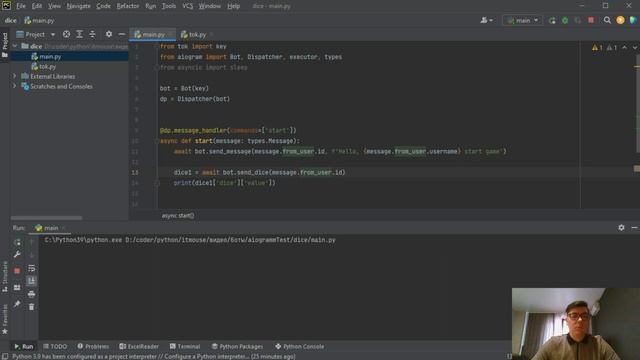Click the warnings indicator in editor corner
Image resolution: width=640 pixels, height=360 pixels.
point(604,48)
